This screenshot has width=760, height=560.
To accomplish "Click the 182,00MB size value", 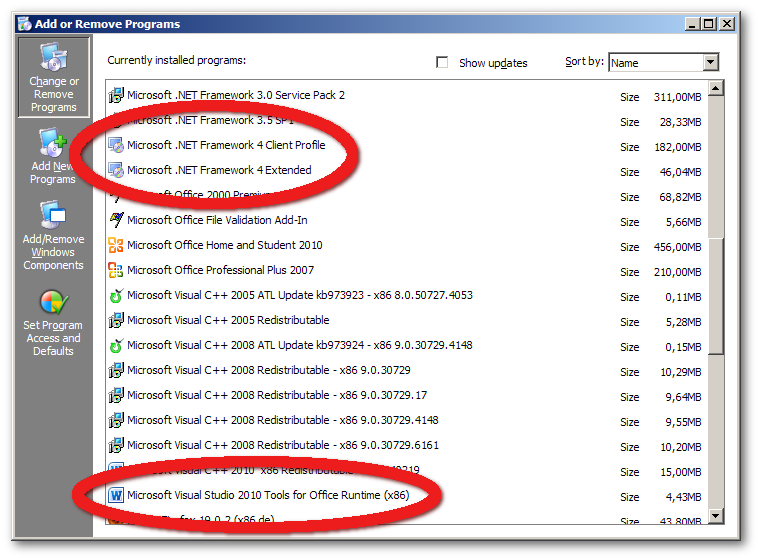I will pyautogui.click(x=678, y=147).
